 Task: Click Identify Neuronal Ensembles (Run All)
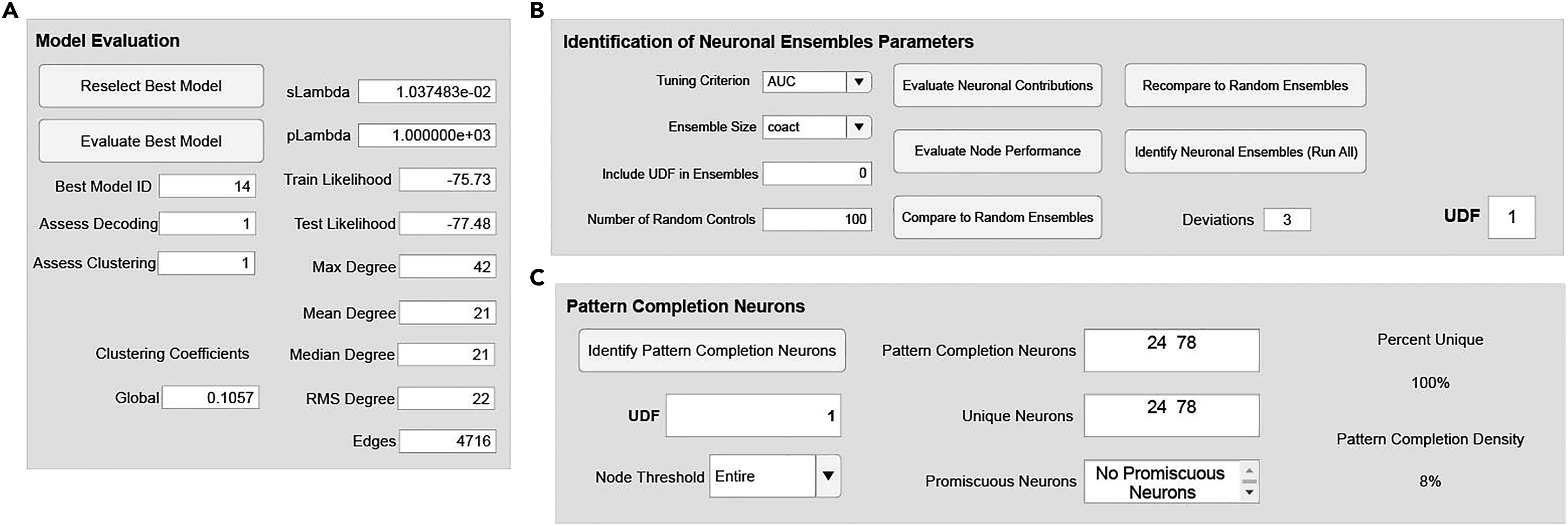tap(1245, 150)
